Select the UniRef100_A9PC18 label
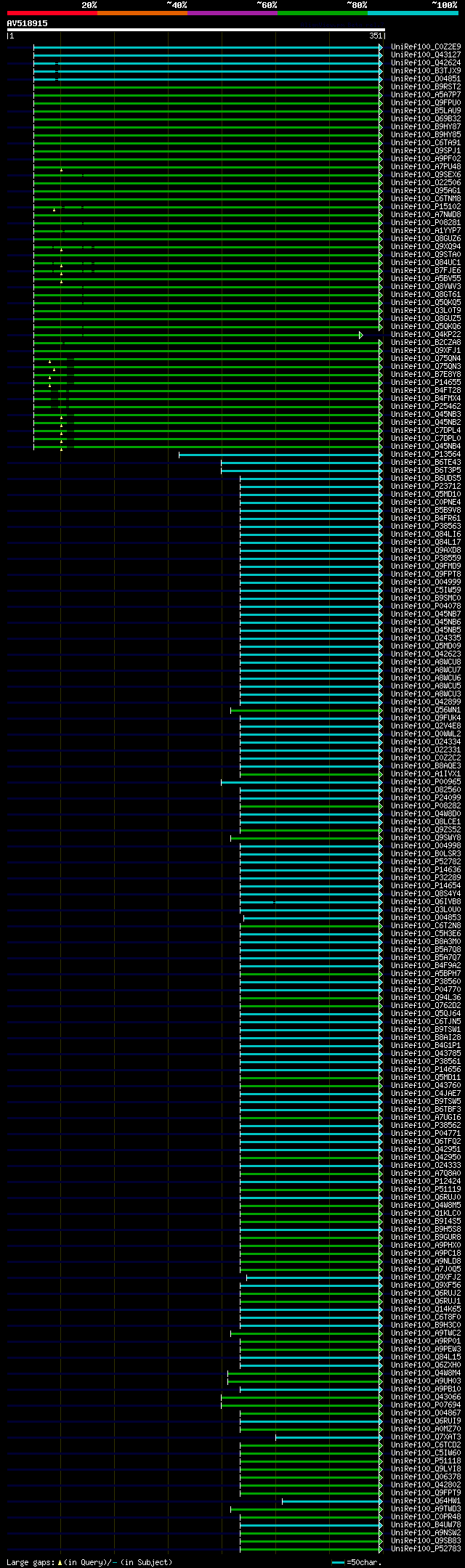This screenshot has width=465, height=1568. click(426, 1254)
